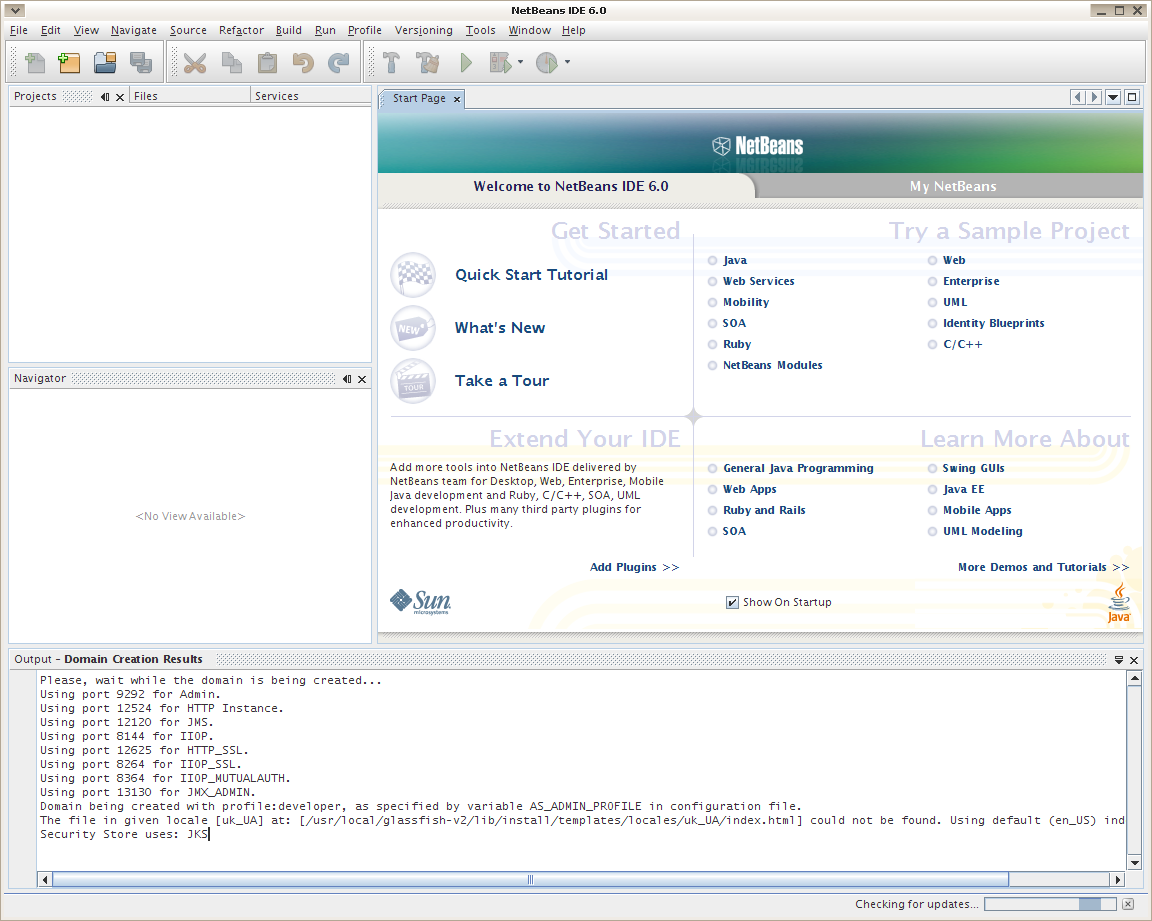Click the Profile Main Project icon
Image resolution: width=1152 pixels, height=921 pixels.
(x=547, y=62)
